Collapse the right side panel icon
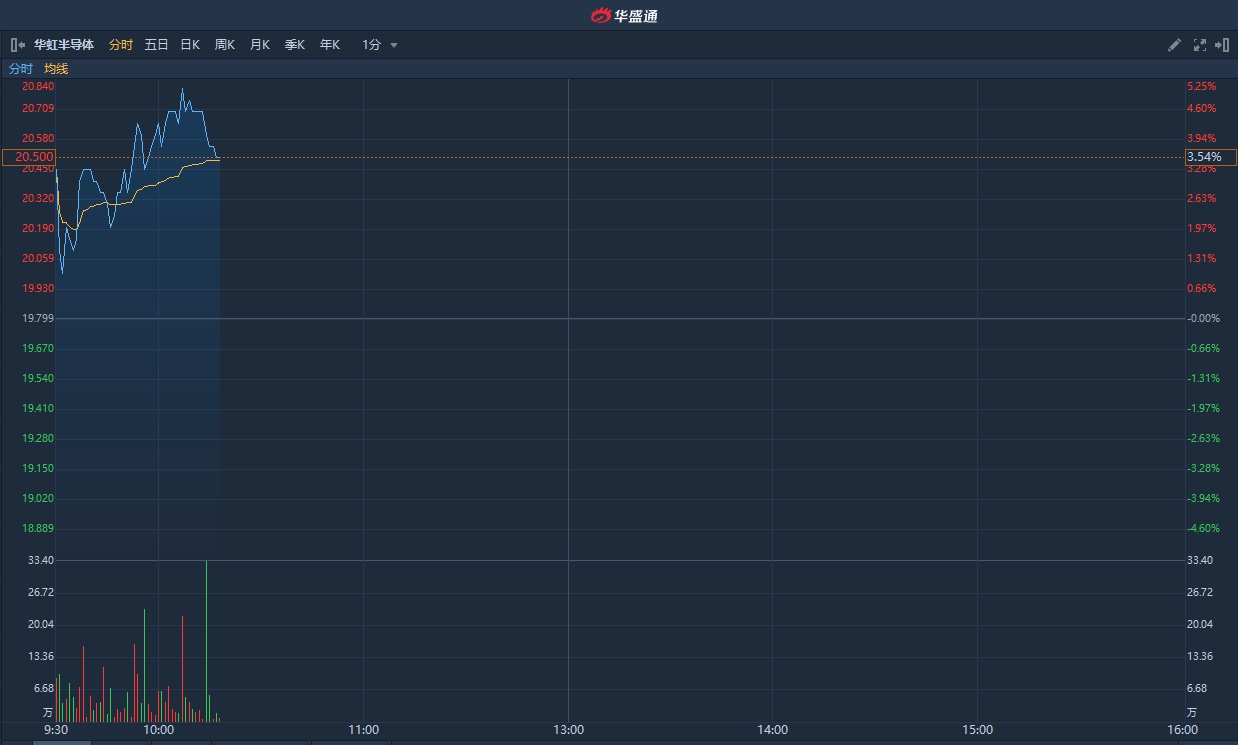The width and height of the screenshot is (1238, 745). coord(1221,45)
